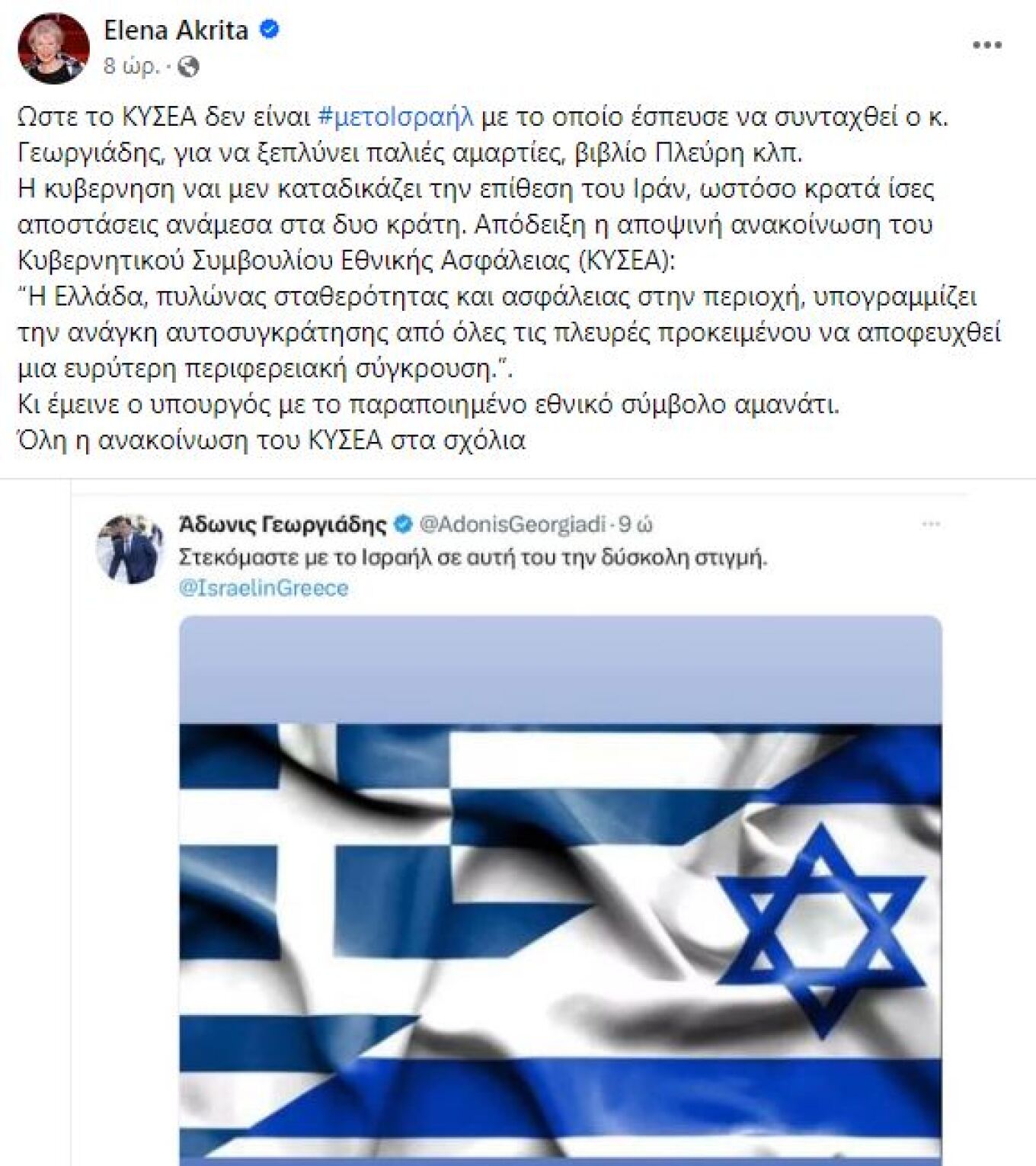Click the embedded tweet's 9 ώ timestamp
Viewport: 1036px width, 1166px height.
tap(635, 524)
